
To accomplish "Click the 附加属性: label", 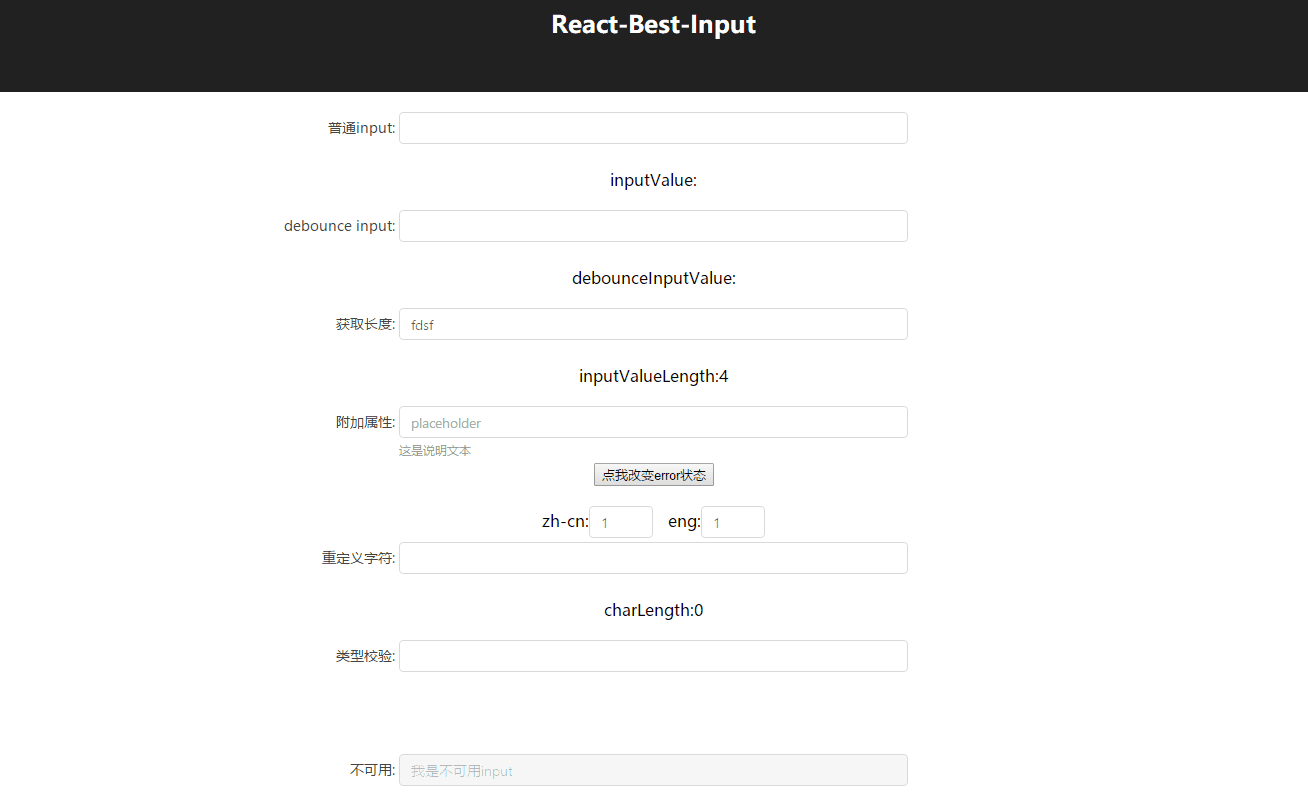I will click(x=366, y=422).
